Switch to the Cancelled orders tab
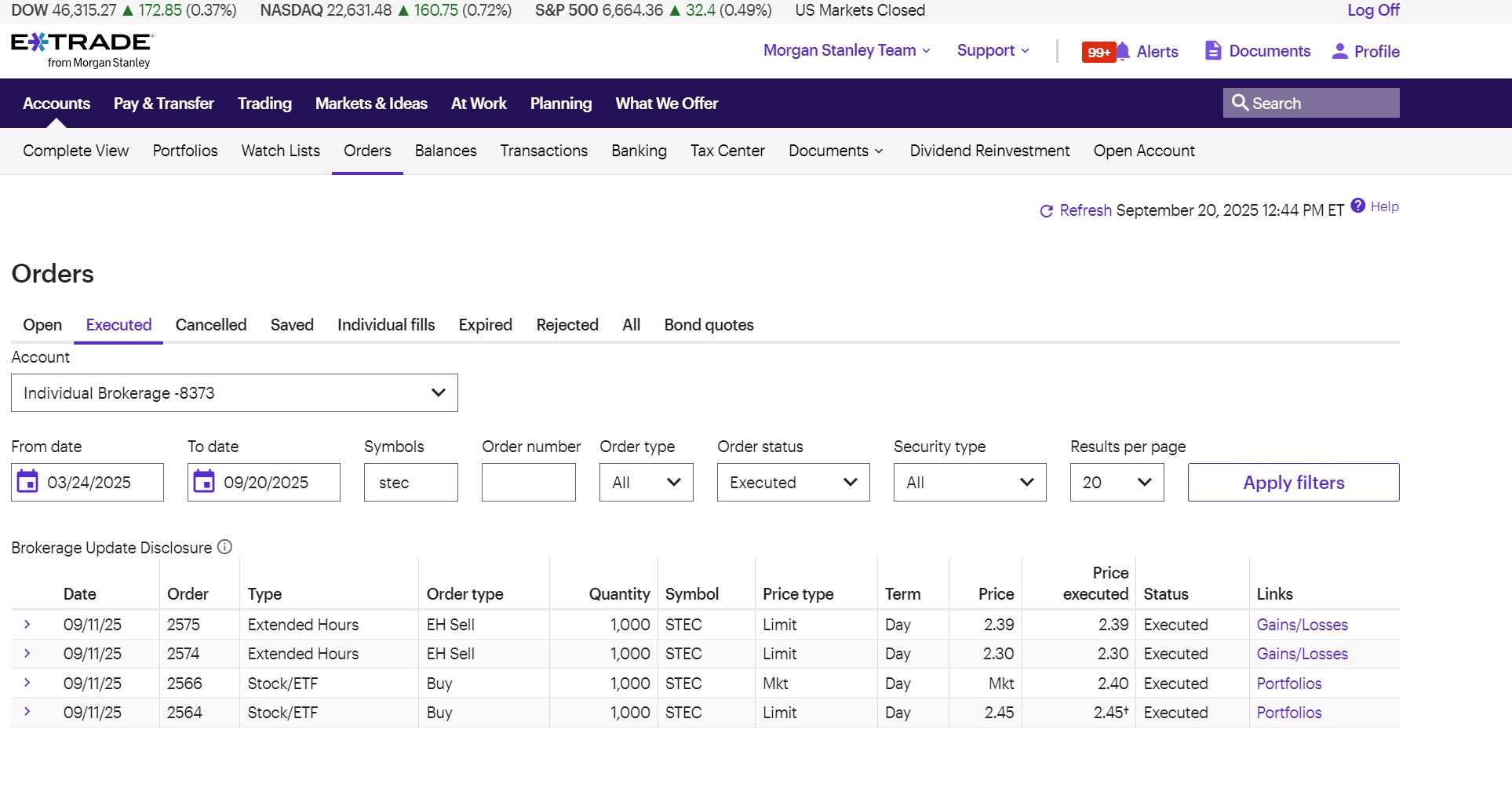This screenshot has width=1512, height=799. (x=210, y=325)
